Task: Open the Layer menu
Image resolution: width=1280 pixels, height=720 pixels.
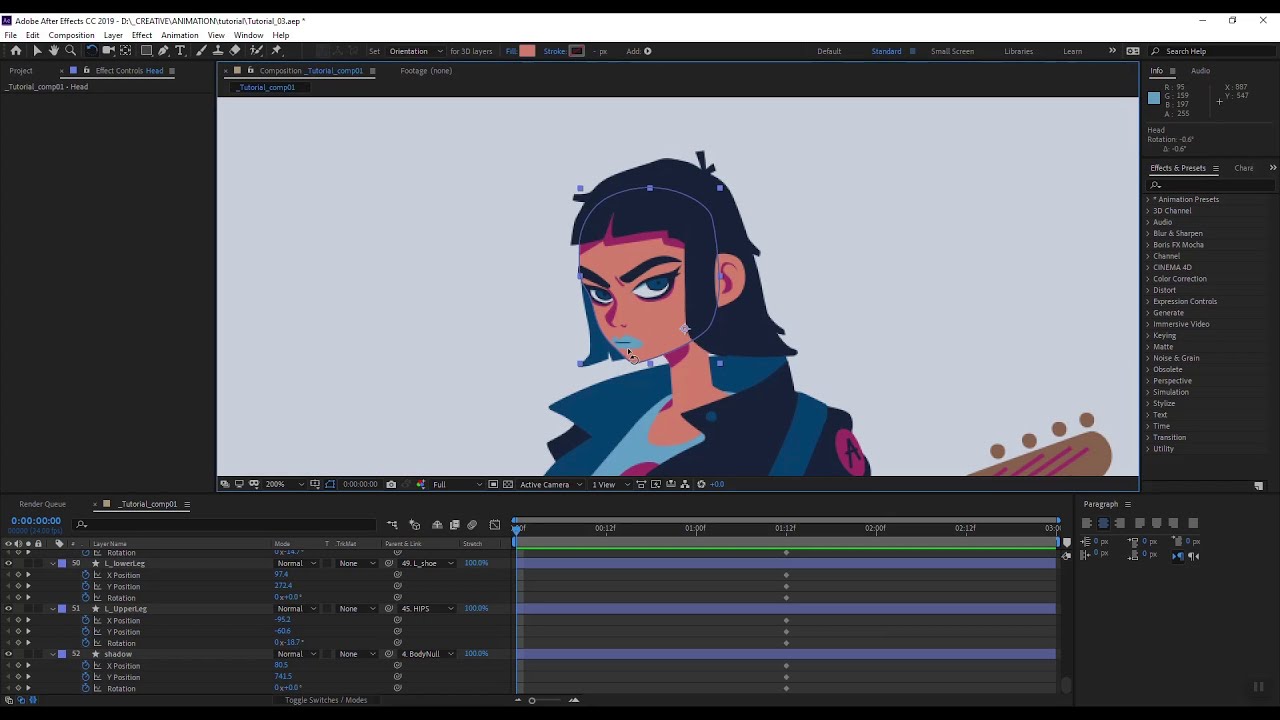Action: (x=113, y=35)
